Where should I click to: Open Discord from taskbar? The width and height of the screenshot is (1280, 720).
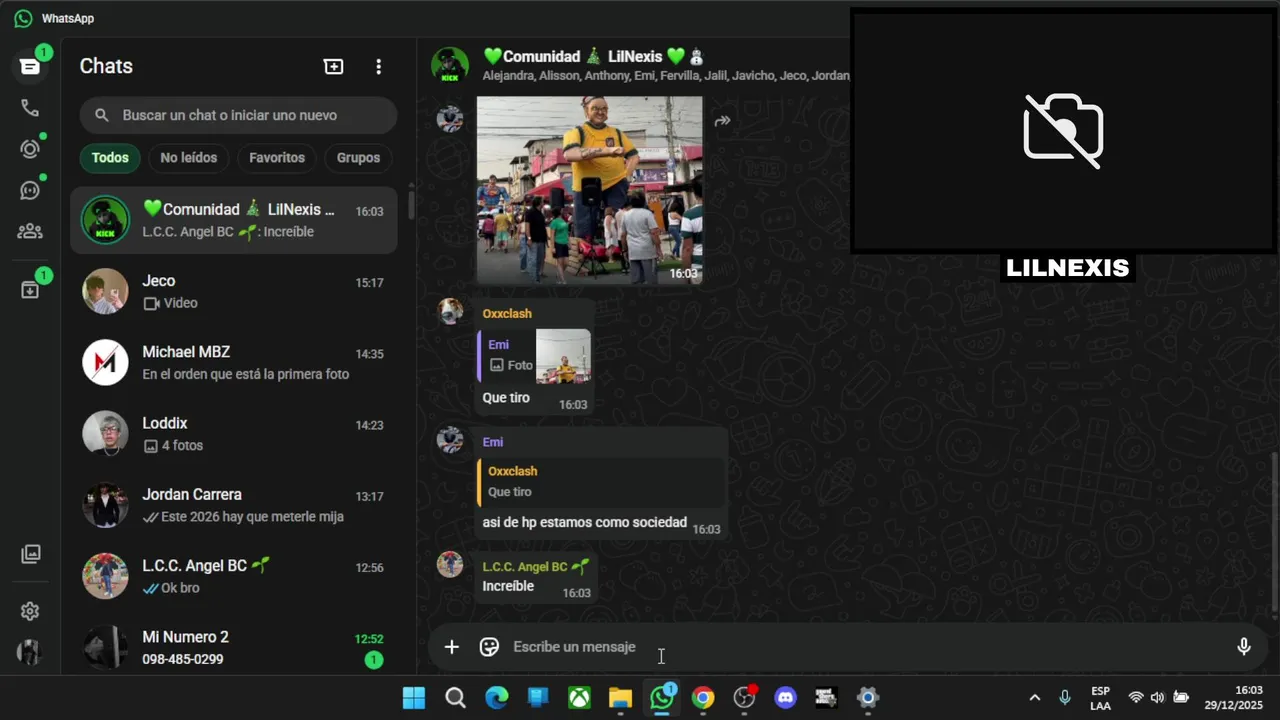786,698
